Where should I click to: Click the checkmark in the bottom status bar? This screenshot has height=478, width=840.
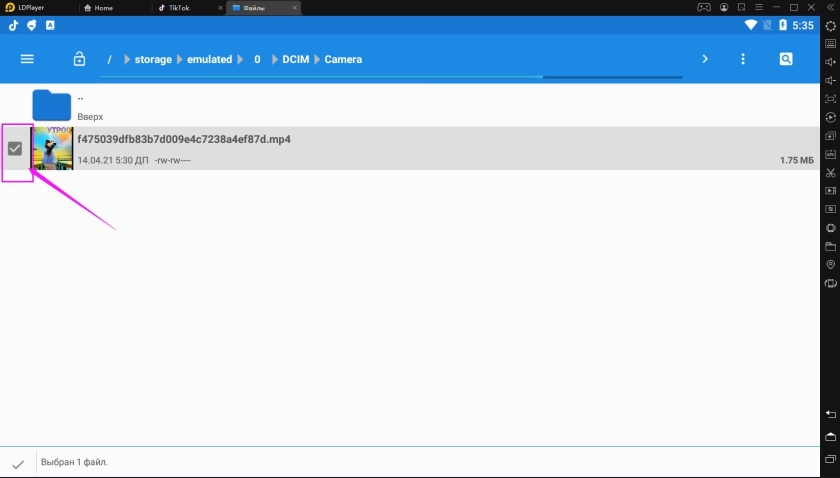[18, 464]
